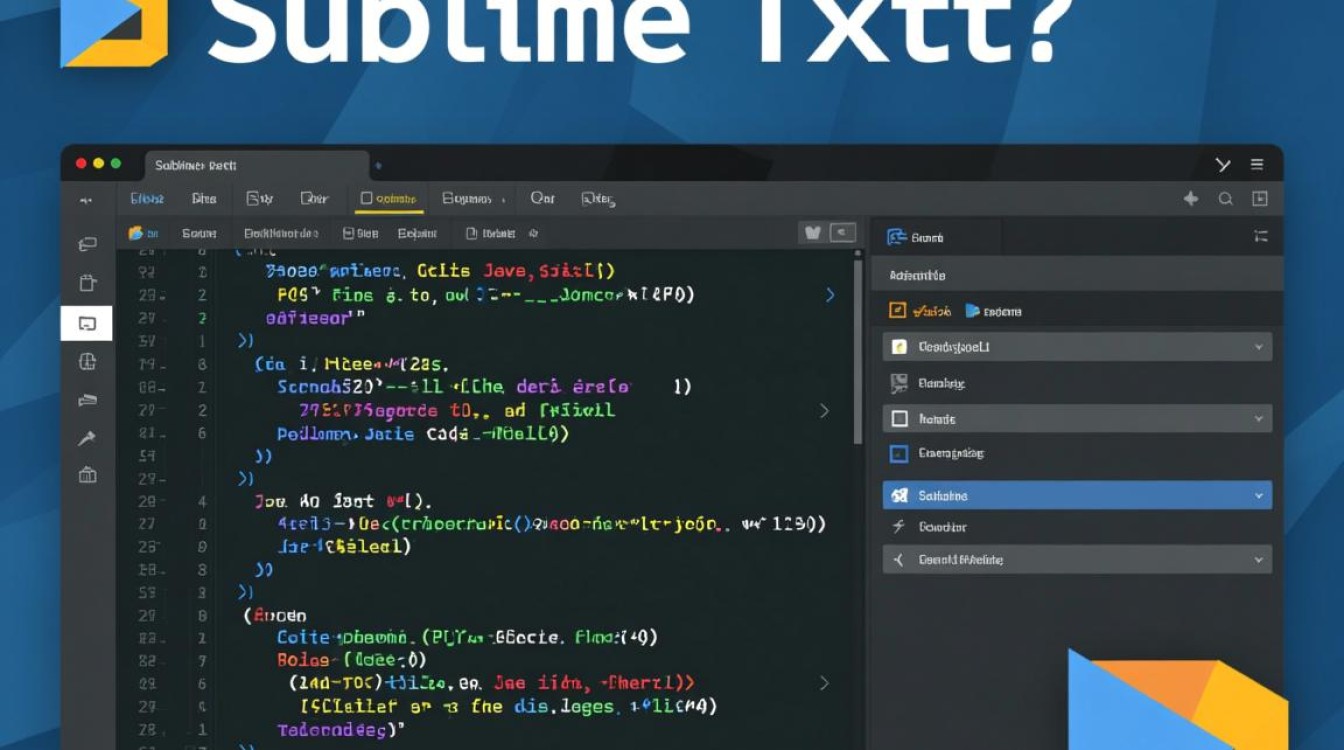Click the lightning bolt icon in right panel
1344x750 pixels.
(x=897, y=526)
